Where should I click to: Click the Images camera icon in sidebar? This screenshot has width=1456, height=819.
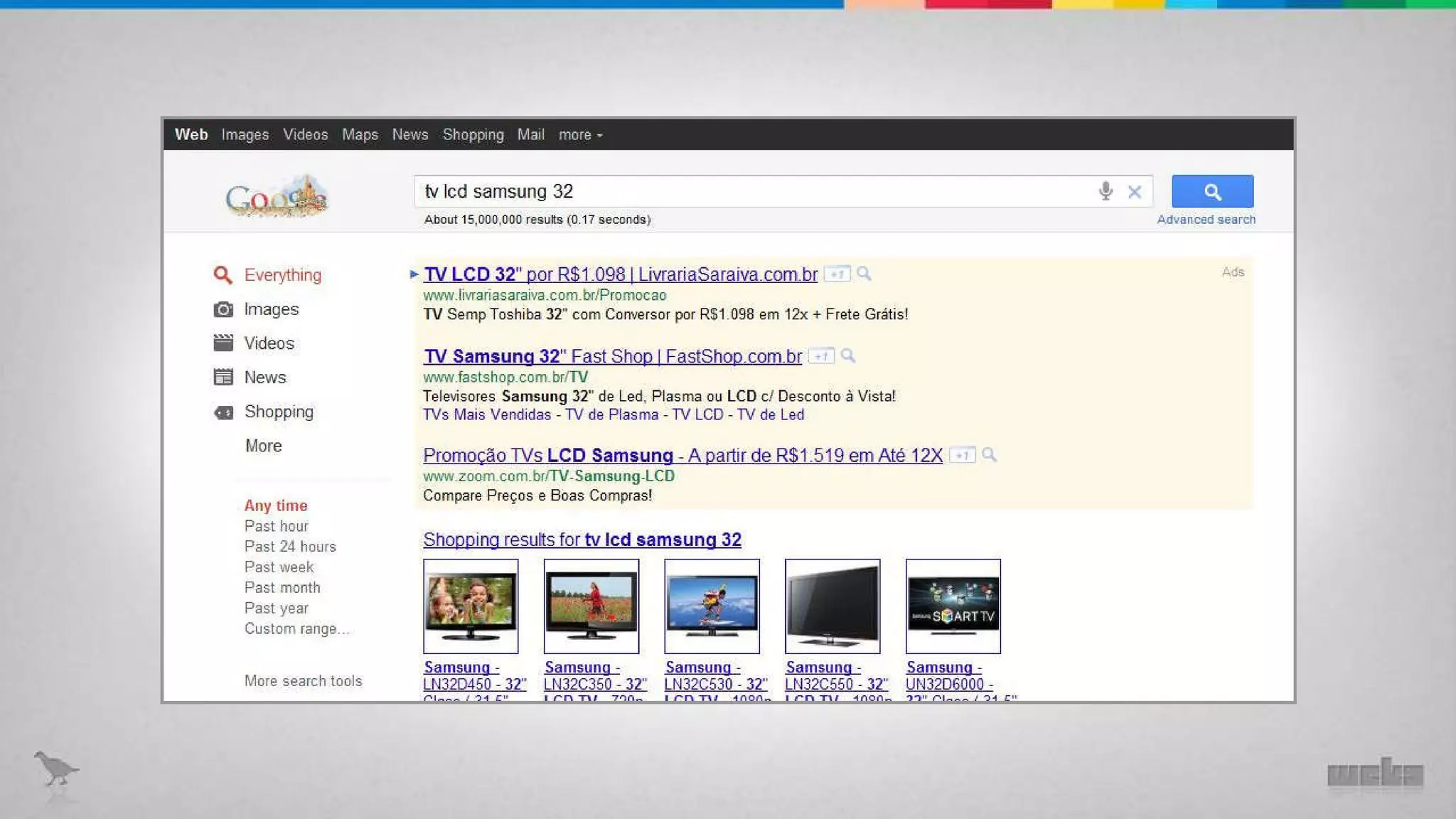(x=223, y=309)
